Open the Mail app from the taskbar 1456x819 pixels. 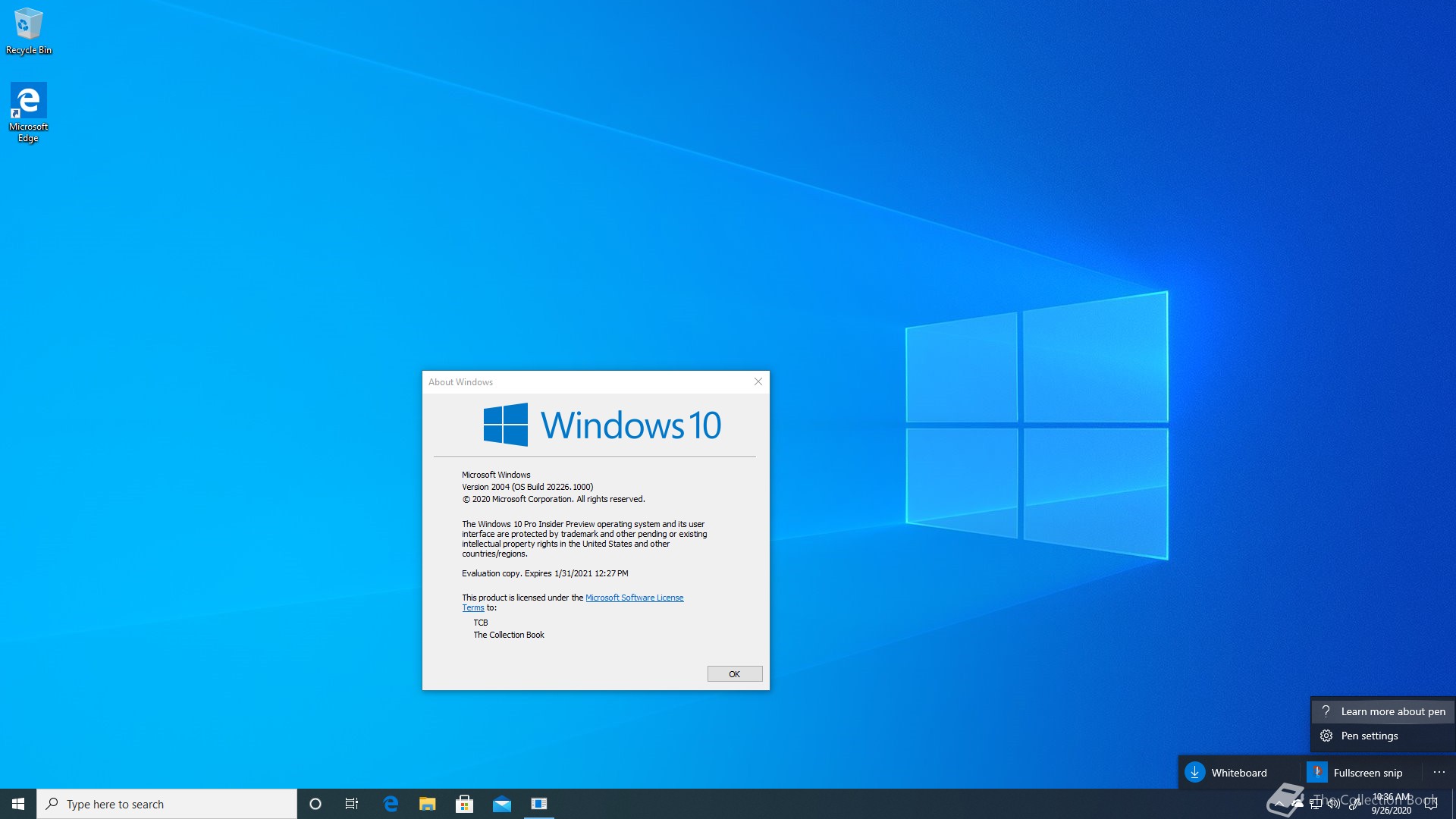coord(501,804)
